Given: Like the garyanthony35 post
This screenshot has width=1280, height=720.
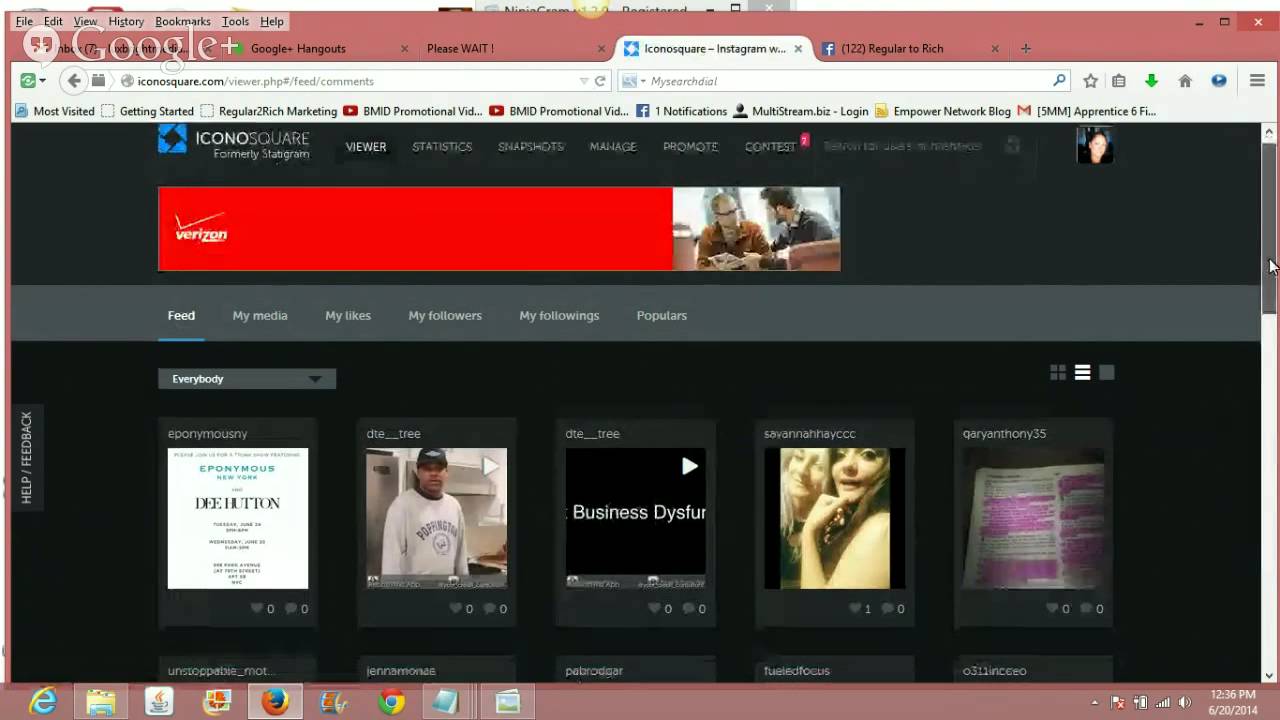Looking at the screenshot, I should pyautogui.click(x=1052, y=608).
